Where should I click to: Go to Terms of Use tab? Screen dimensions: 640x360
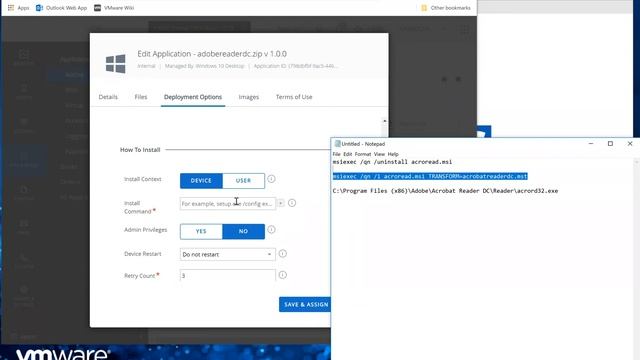[x=294, y=97]
